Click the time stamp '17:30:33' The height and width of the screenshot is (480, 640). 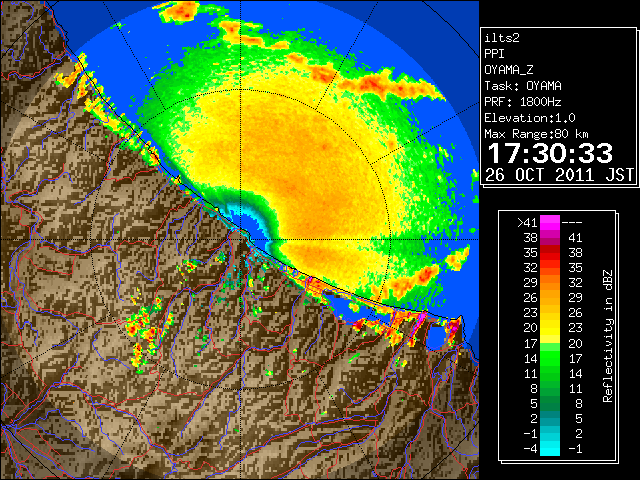(x=550, y=153)
